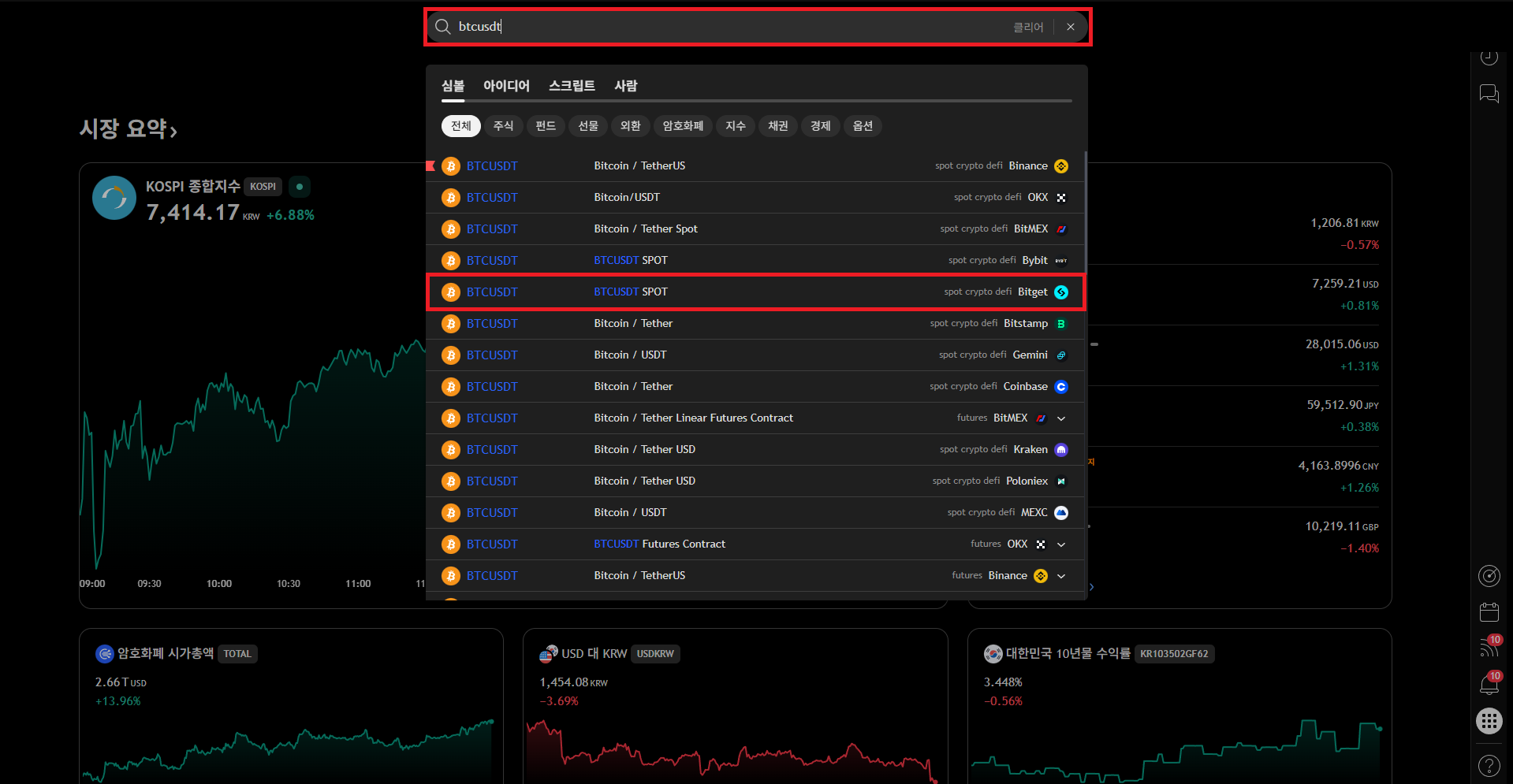Expand the BitMEX Linear Futures Contract row

pyautogui.click(x=1061, y=418)
